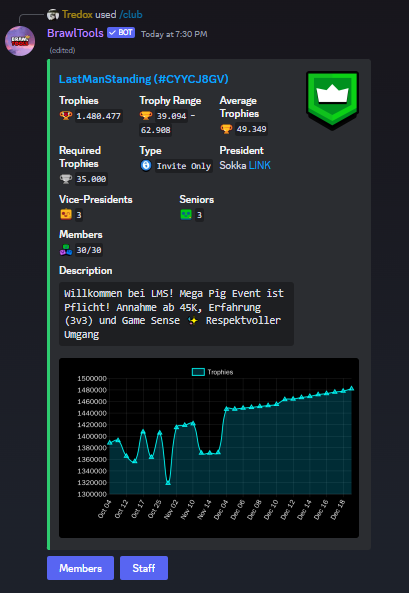This screenshot has width=409, height=593.
Task: Click the '1500000' y-axis label on the chart
Action: 92,378
